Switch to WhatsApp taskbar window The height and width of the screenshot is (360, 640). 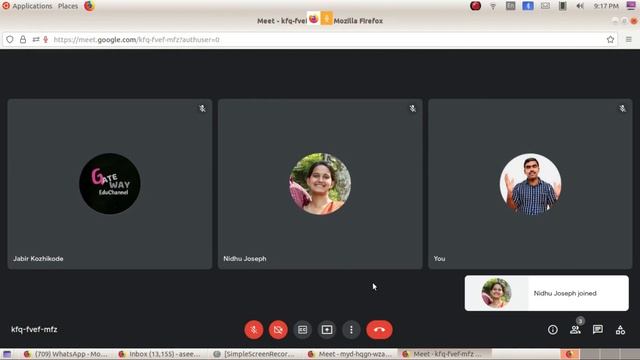click(65, 354)
